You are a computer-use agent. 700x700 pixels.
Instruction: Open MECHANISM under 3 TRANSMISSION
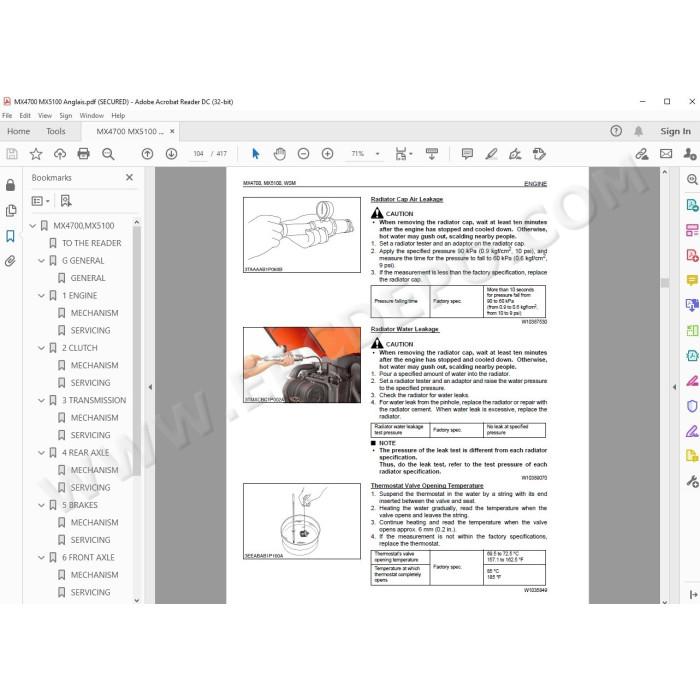[x=95, y=418]
